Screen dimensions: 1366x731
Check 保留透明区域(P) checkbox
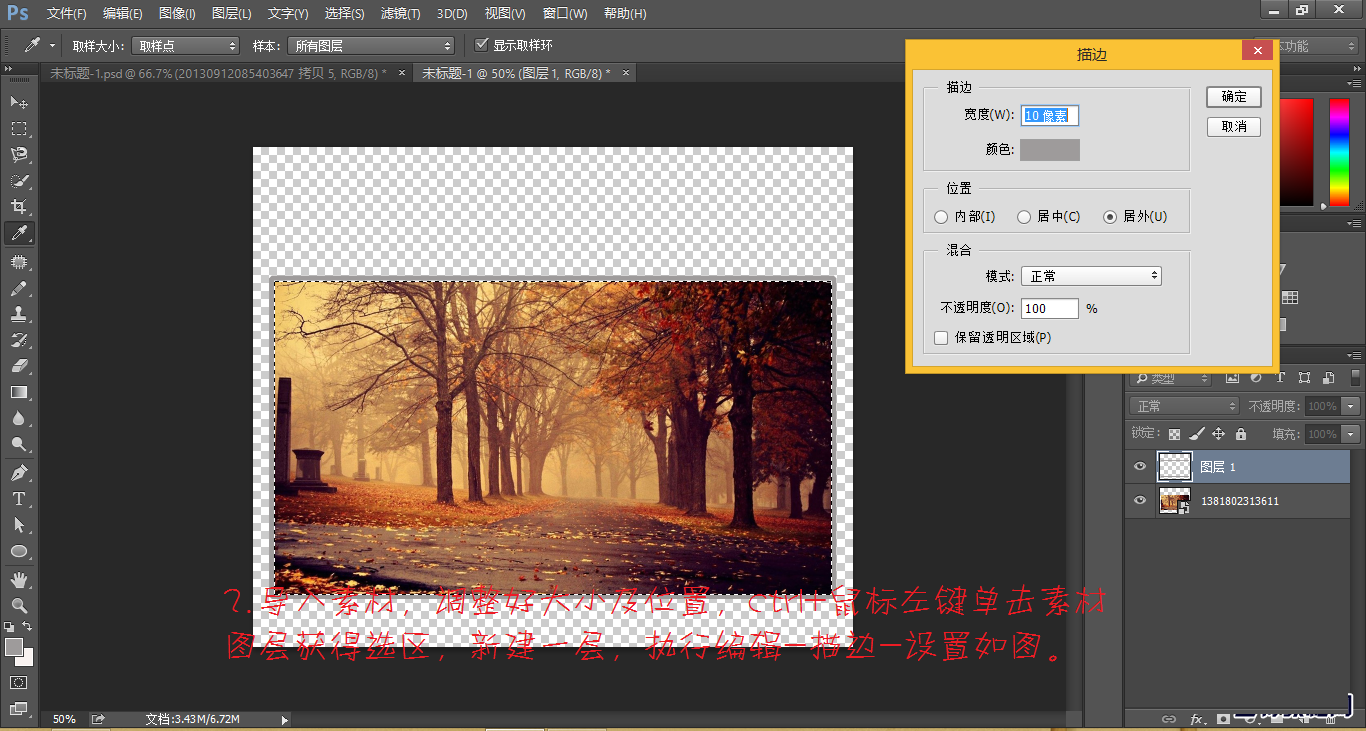[x=941, y=338]
